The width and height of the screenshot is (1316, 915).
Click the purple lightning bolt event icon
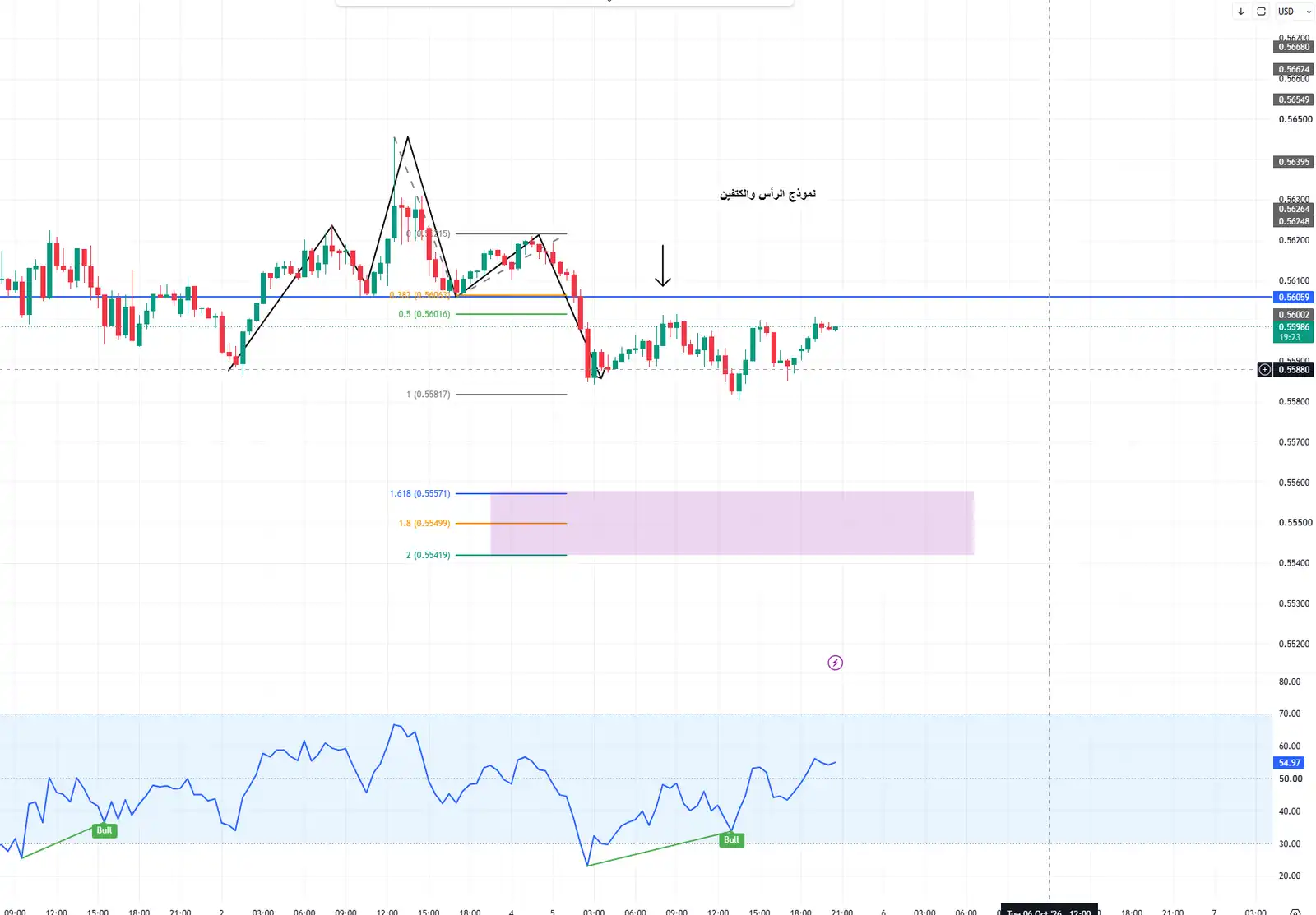835,663
